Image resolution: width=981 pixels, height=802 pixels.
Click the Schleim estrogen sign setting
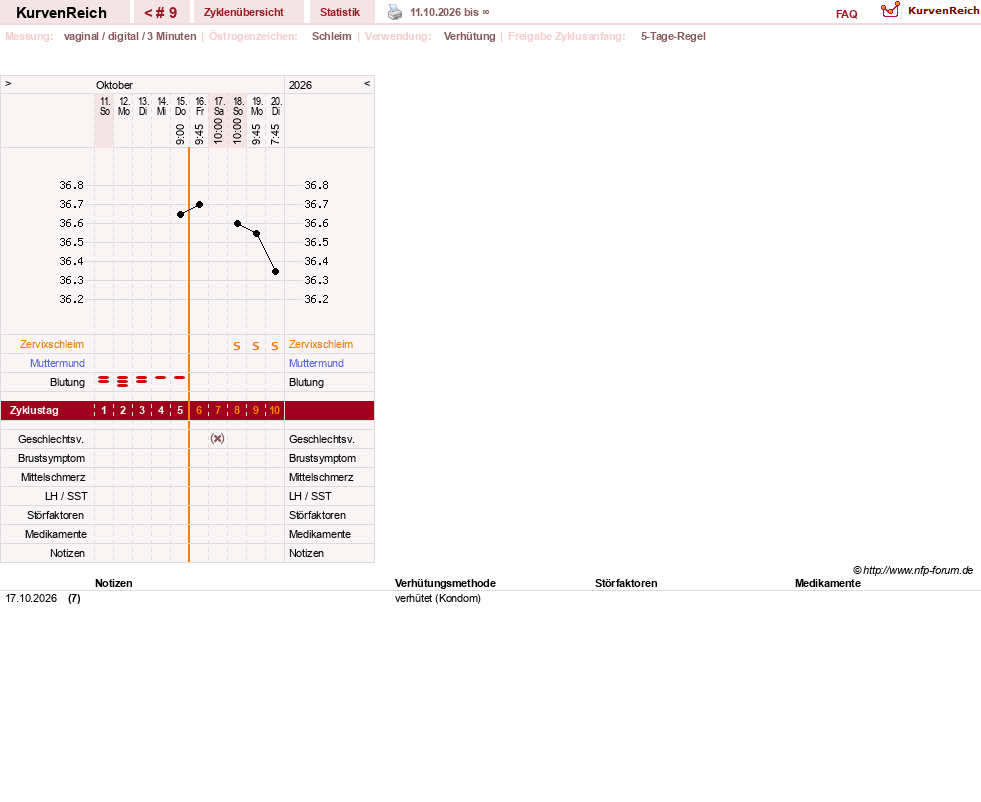(332, 36)
